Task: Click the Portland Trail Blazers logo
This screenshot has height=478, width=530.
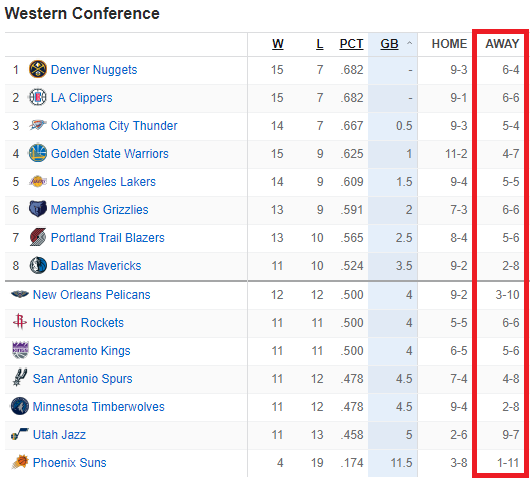Action: tap(38, 237)
